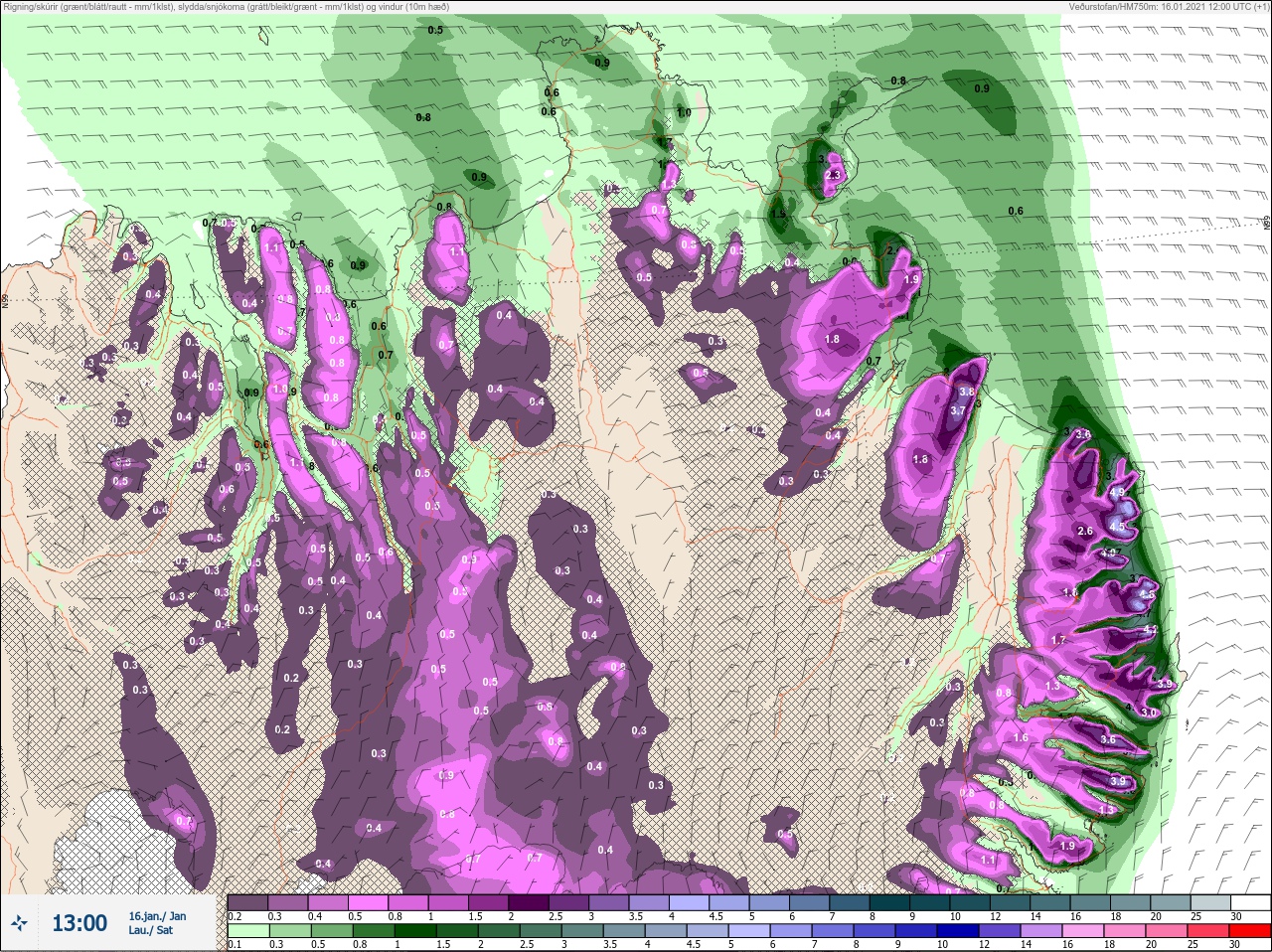This screenshot has width=1272, height=952.
Task: Click the 1.7 precipitation value in eastern fjords
Action: 1058,640
